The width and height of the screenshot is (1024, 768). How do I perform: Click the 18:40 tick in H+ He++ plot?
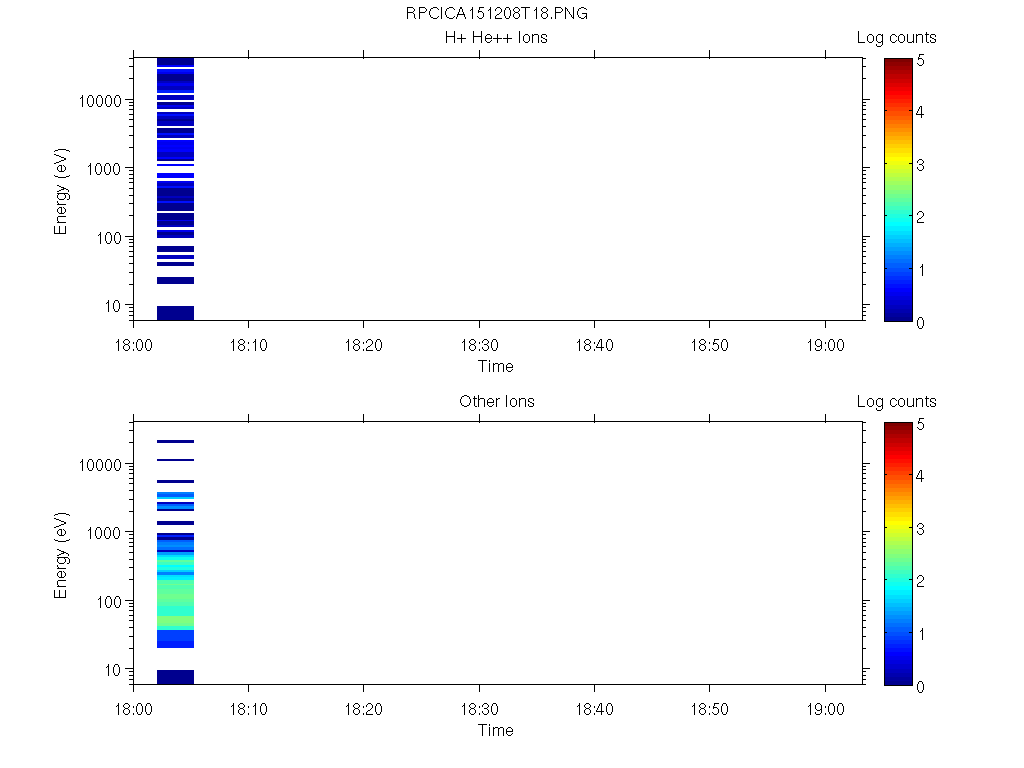click(594, 345)
